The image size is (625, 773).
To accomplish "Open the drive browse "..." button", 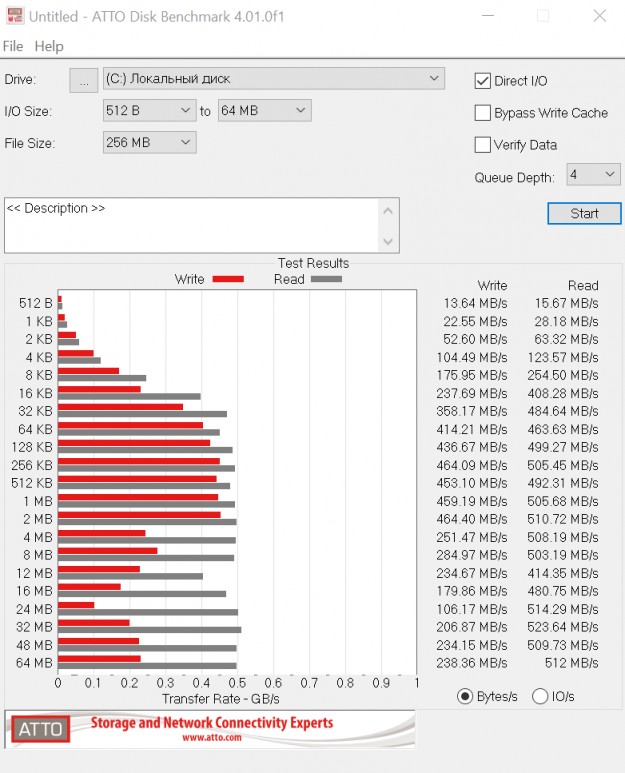I will [84, 80].
